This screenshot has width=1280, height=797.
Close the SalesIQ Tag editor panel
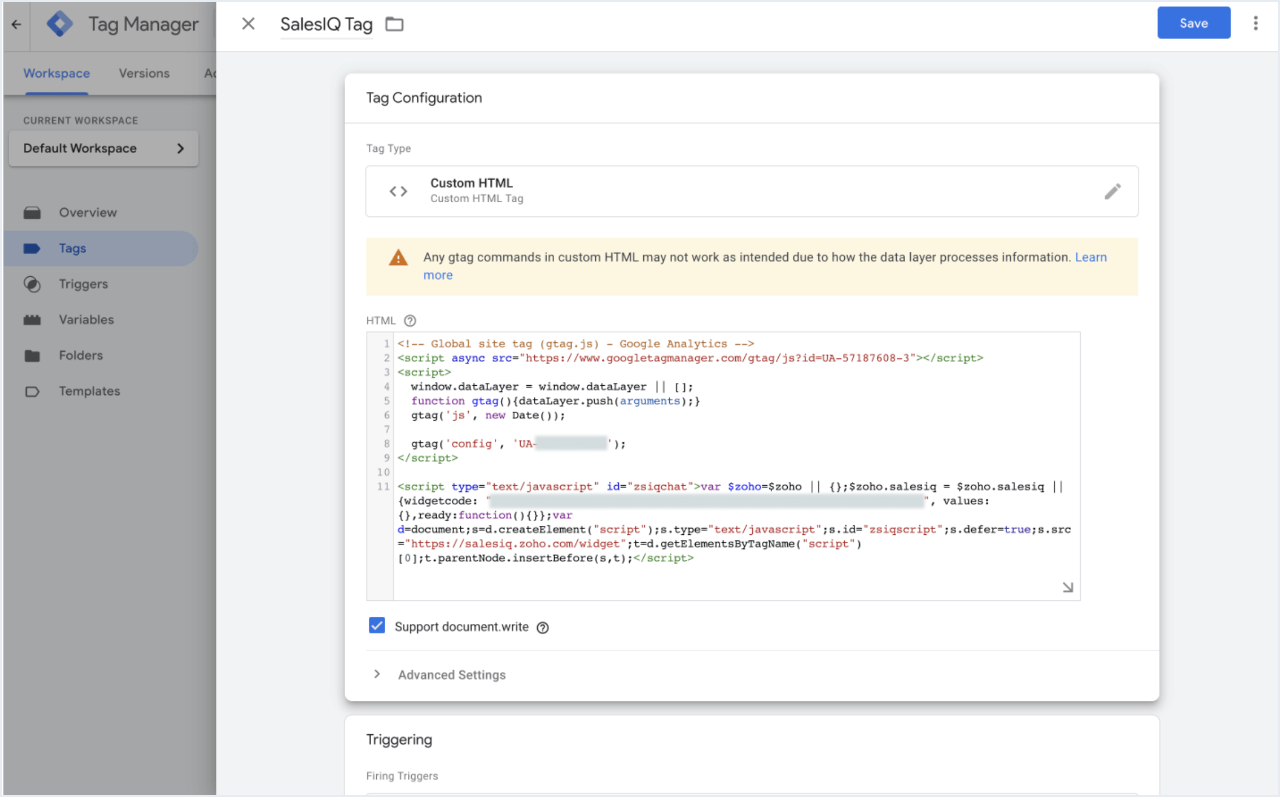[249, 24]
